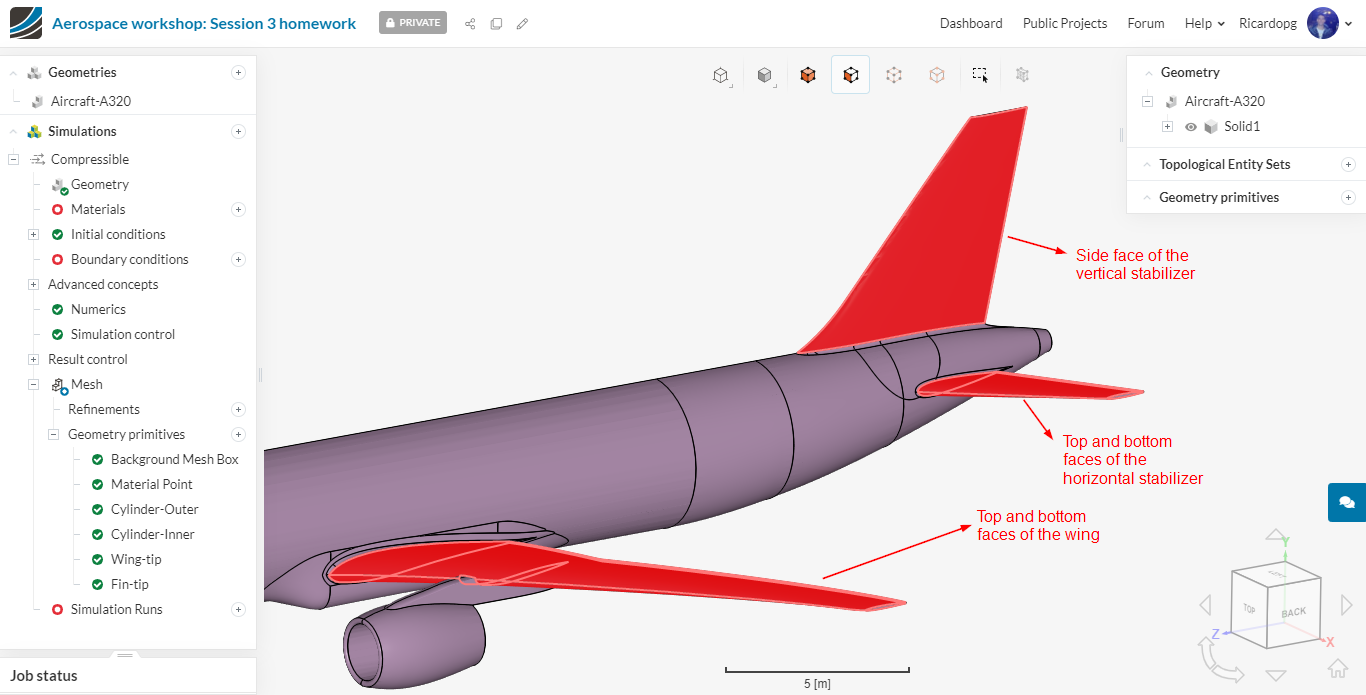Viewport: 1366px width, 695px height.
Task: Click the copy project icon
Action: pyautogui.click(x=496, y=24)
